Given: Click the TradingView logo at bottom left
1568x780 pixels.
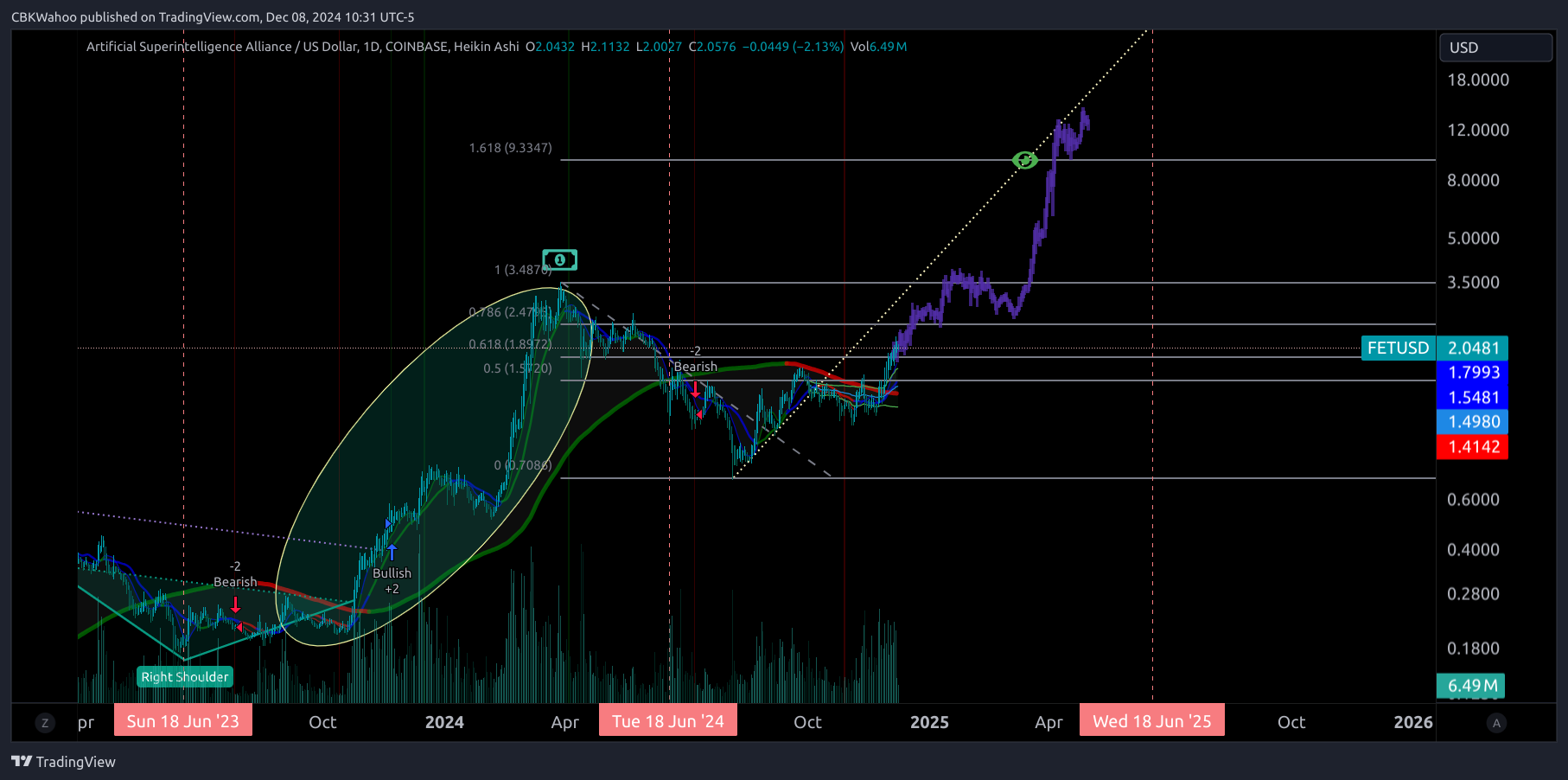Looking at the screenshot, I should [x=63, y=762].
